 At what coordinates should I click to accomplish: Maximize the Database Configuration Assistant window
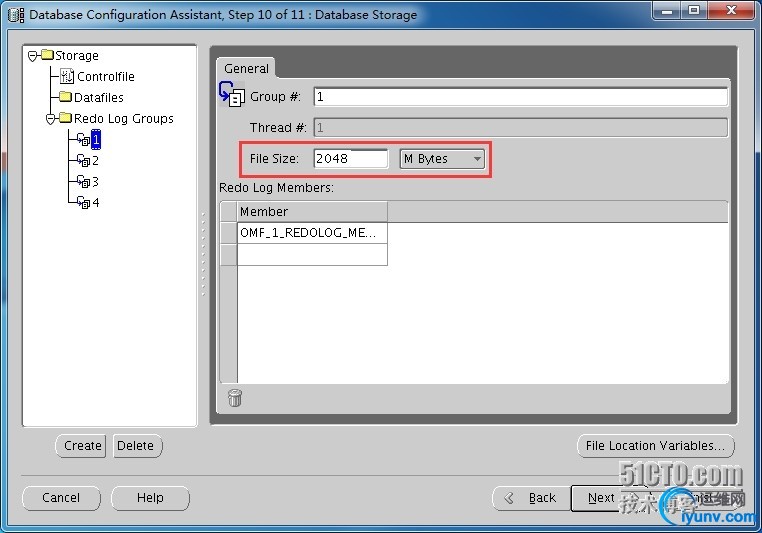point(694,10)
